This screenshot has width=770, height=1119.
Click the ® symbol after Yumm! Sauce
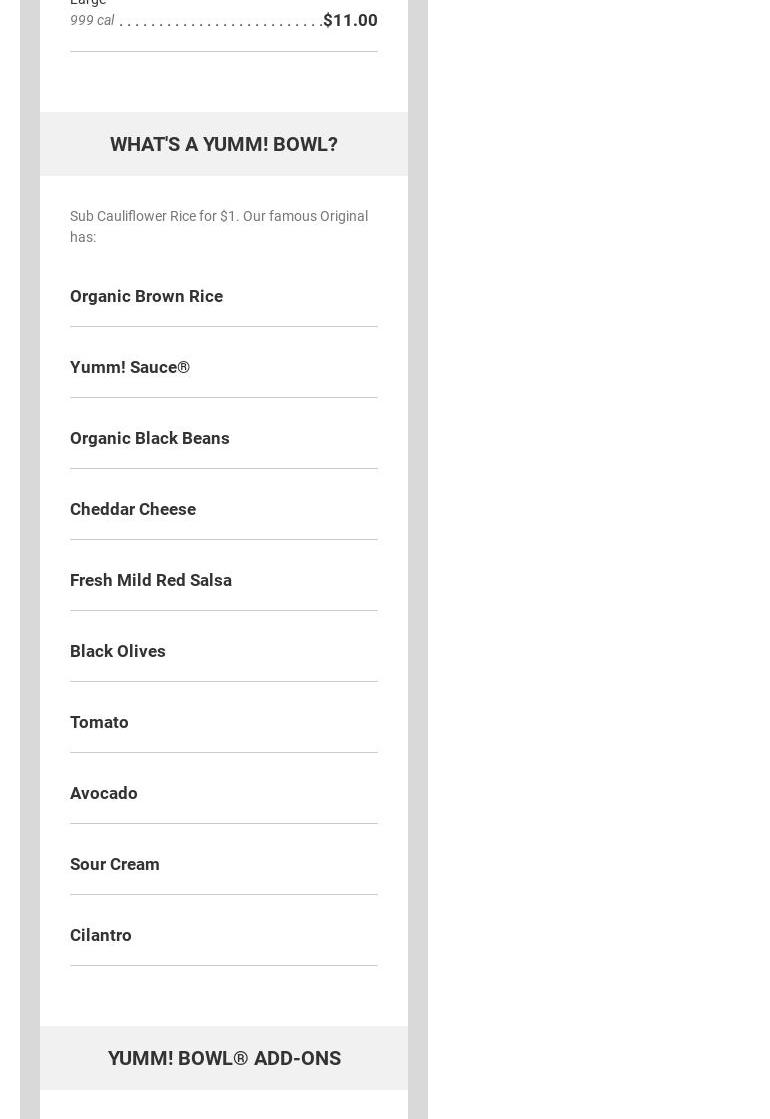[183, 367]
